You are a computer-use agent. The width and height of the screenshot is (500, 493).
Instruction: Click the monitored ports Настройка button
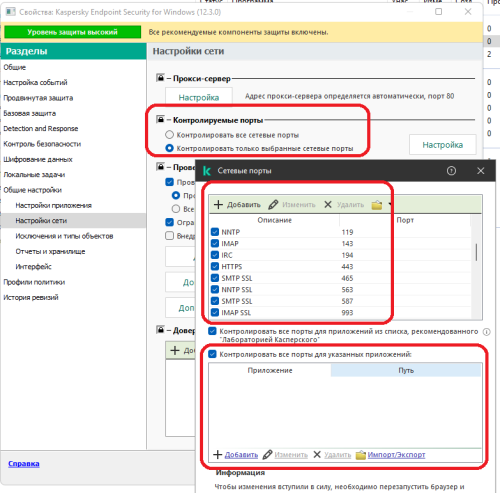click(x=443, y=145)
